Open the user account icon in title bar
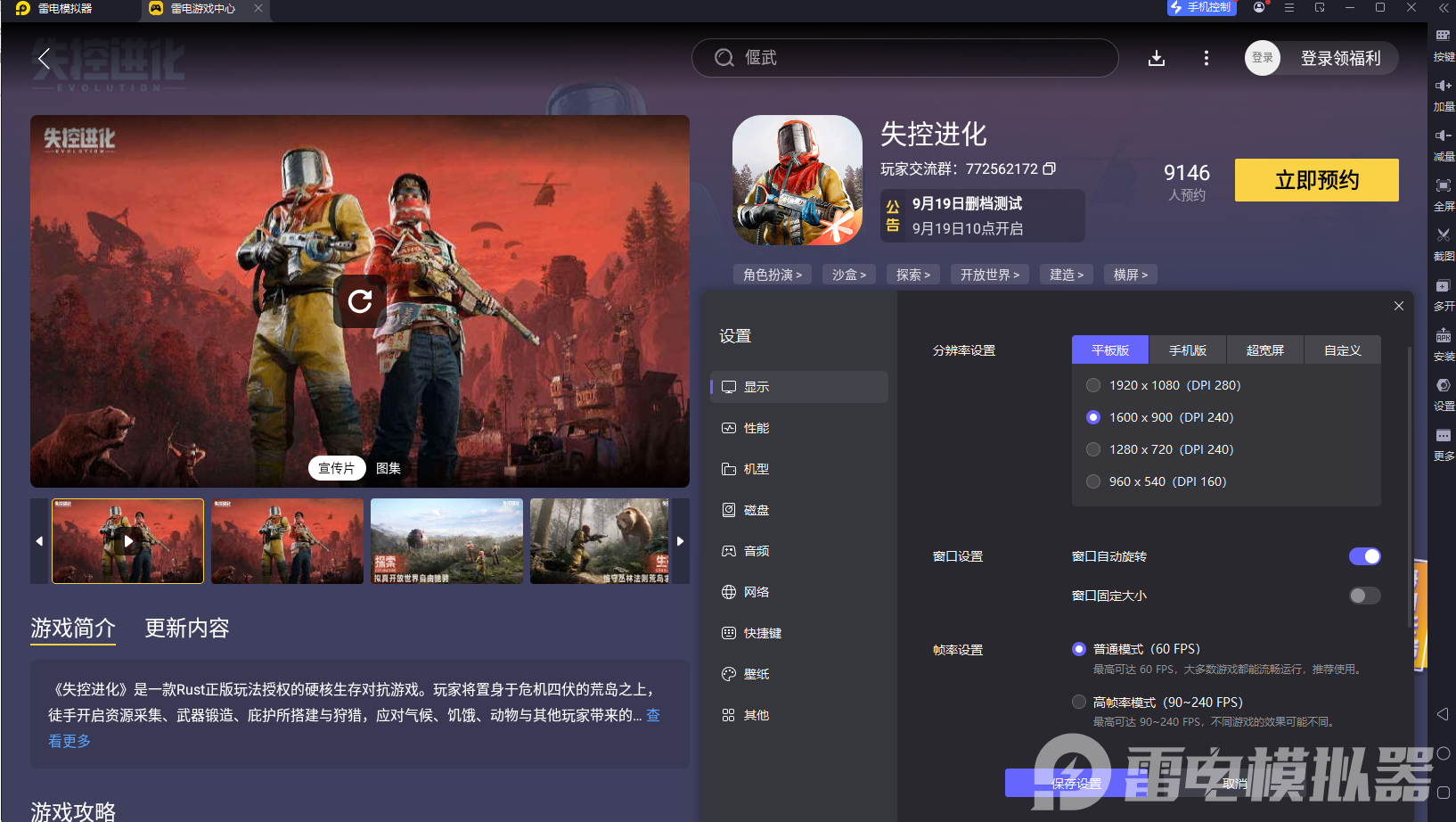Screen dimensions: 1456x822 coord(1259,7)
